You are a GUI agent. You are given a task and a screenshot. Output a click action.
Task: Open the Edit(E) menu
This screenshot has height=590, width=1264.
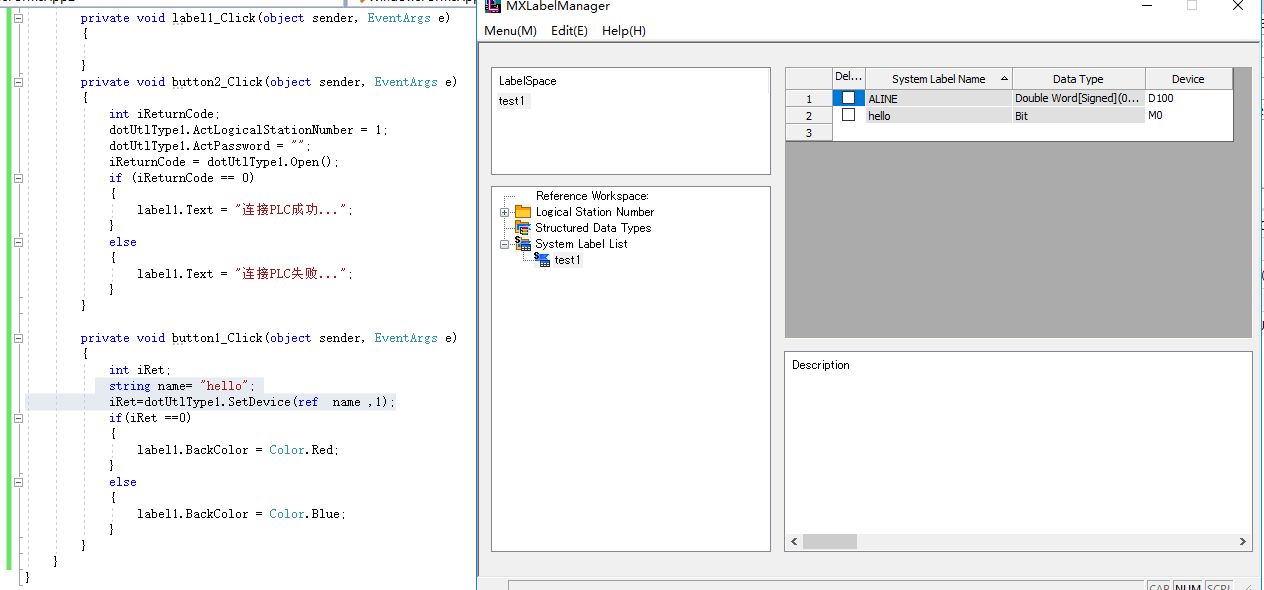[569, 31]
